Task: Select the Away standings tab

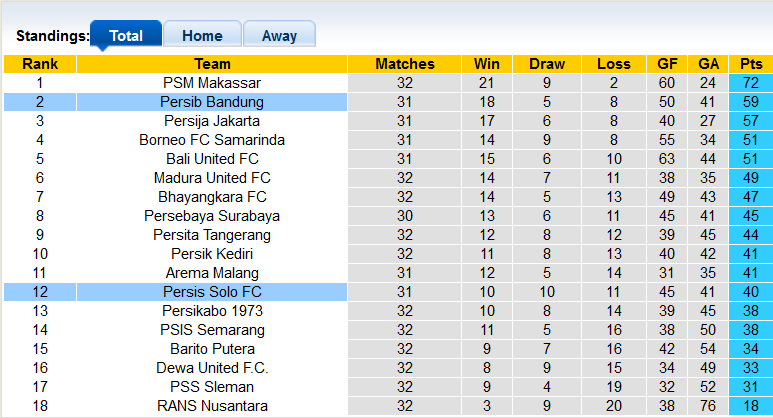Action: click(279, 35)
